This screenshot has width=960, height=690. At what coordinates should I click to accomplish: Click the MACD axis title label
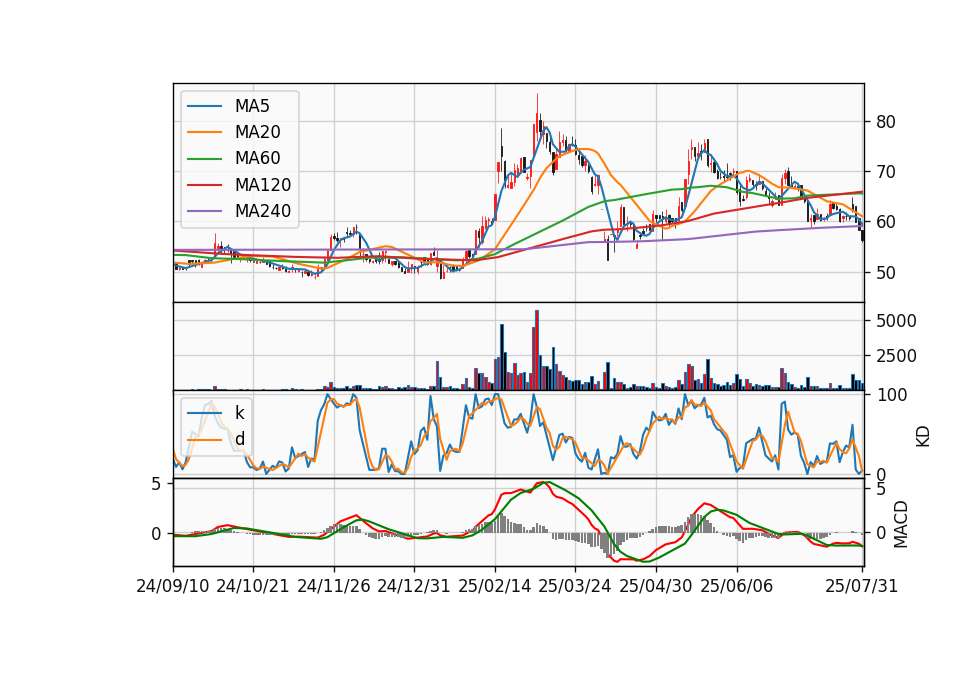tap(901, 525)
